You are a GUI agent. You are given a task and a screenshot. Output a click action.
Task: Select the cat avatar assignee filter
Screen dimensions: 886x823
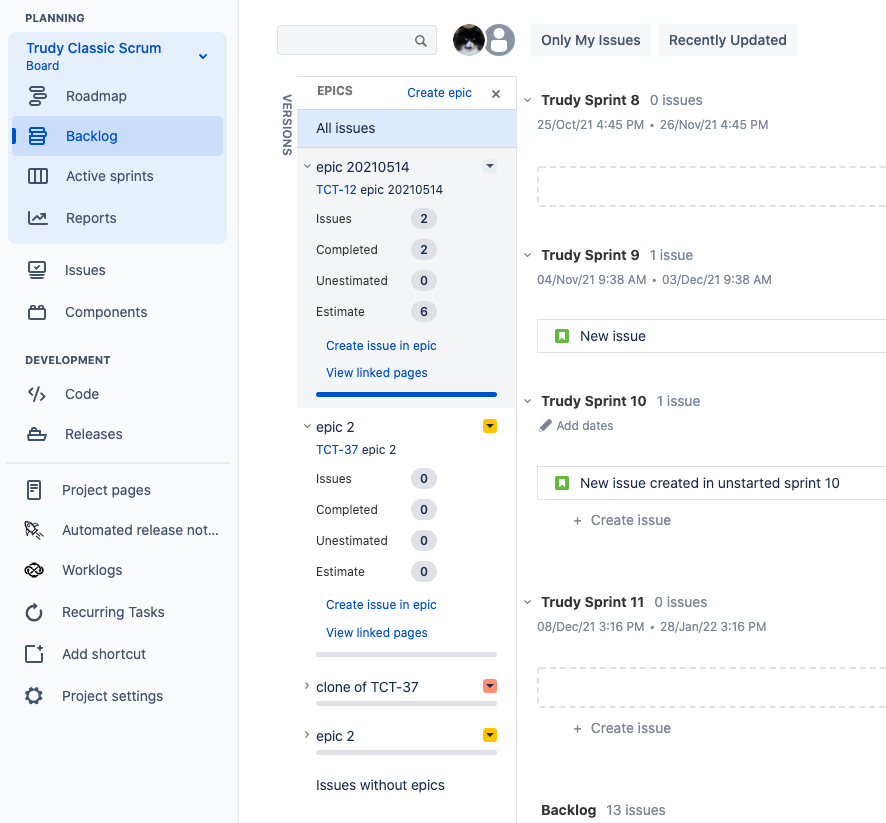[x=468, y=40]
